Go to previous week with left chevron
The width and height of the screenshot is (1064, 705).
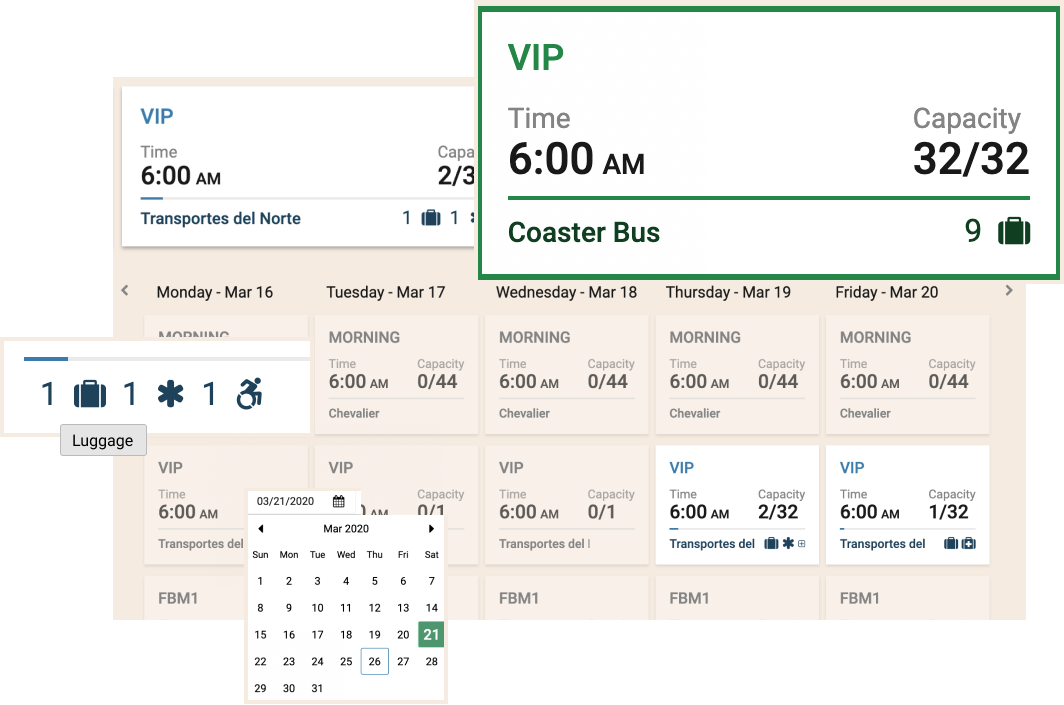[125, 290]
